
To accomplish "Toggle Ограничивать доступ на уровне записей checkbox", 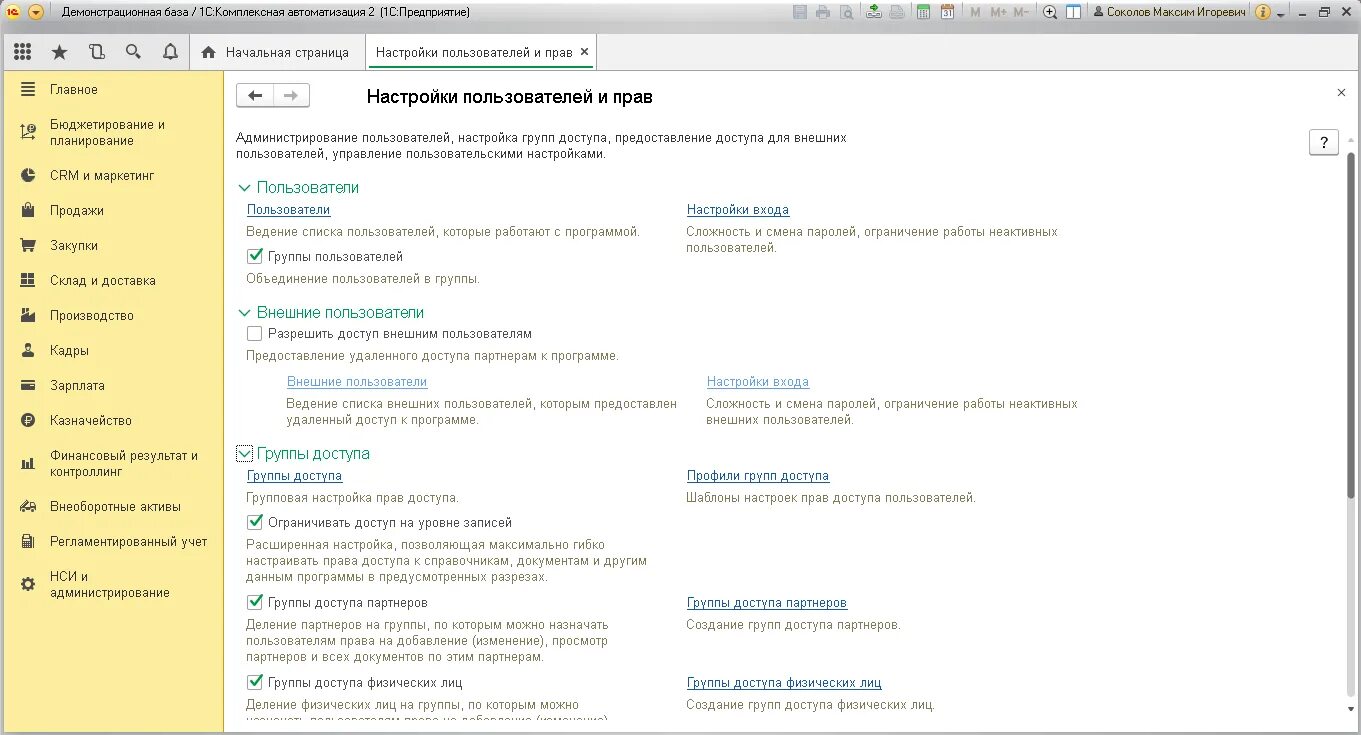I will (254, 522).
